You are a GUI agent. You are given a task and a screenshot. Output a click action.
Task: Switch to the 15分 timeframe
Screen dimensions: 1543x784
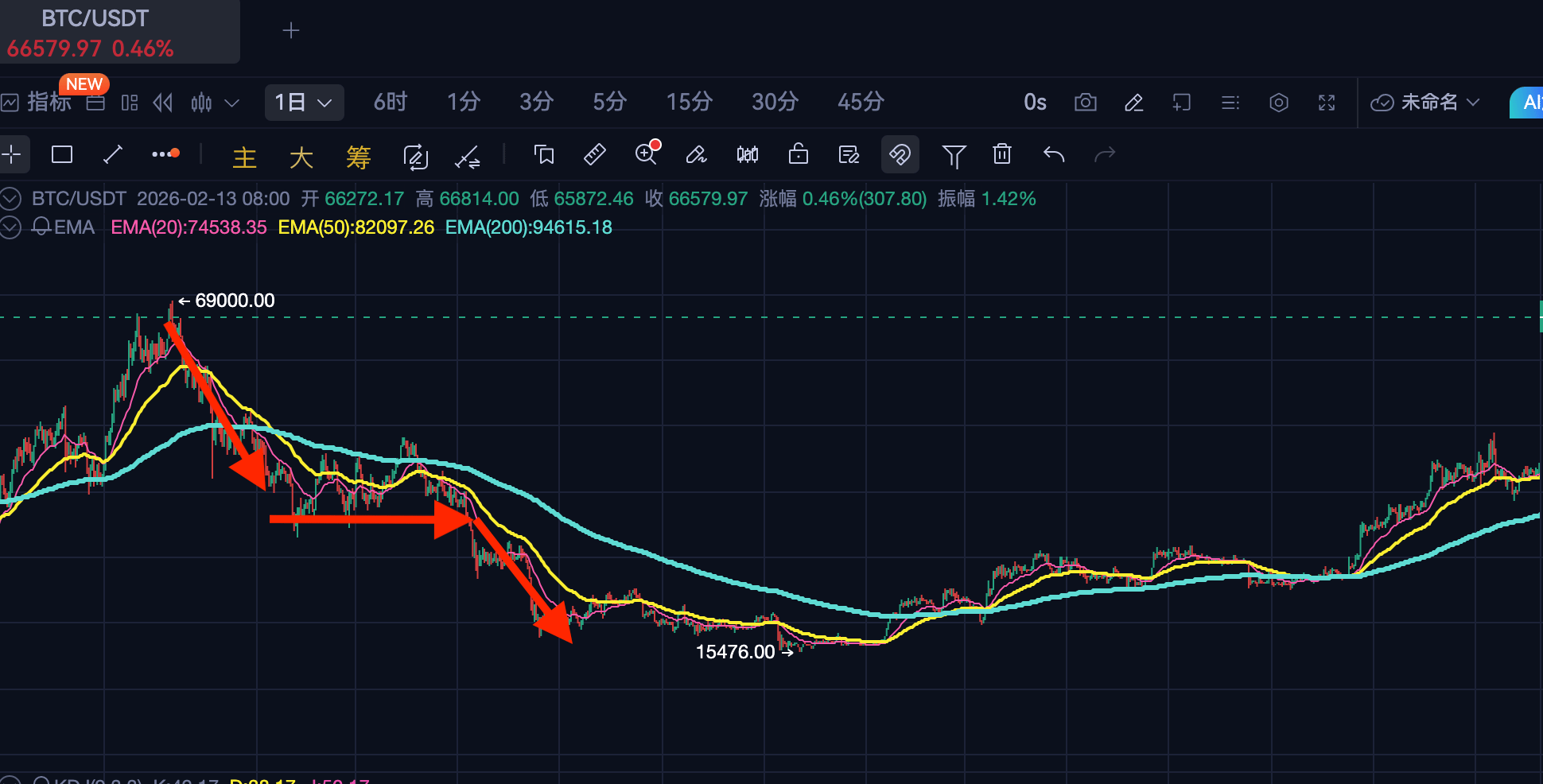tap(689, 102)
